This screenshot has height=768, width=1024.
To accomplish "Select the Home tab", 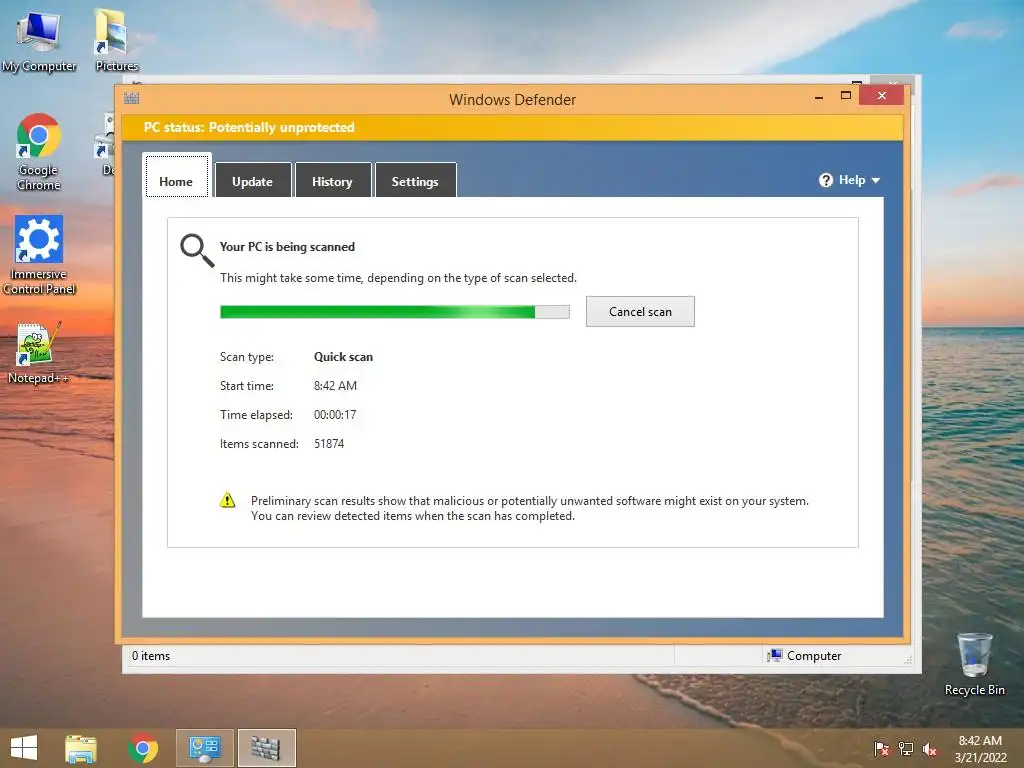I will point(176,176).
